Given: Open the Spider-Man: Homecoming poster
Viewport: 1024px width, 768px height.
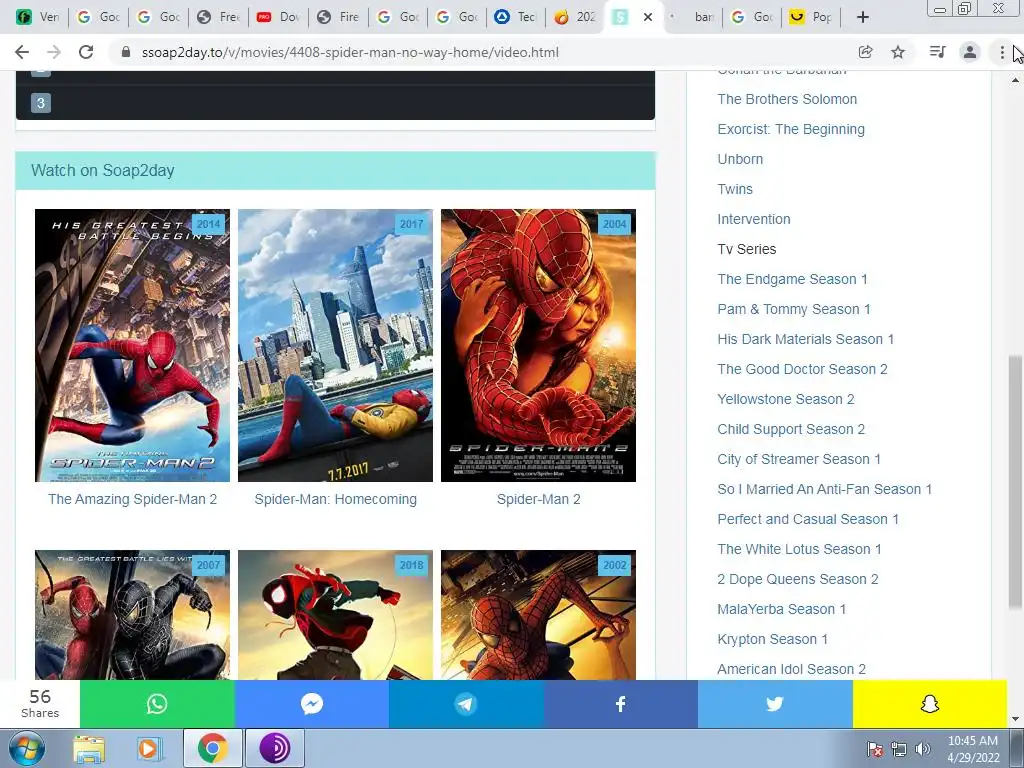Looking at the screenshot, I should (x=336, y=345).
